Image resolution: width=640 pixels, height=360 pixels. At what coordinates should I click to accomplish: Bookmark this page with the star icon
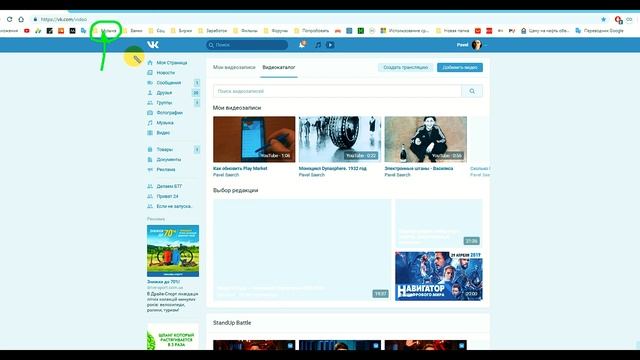tap(603, 19)
